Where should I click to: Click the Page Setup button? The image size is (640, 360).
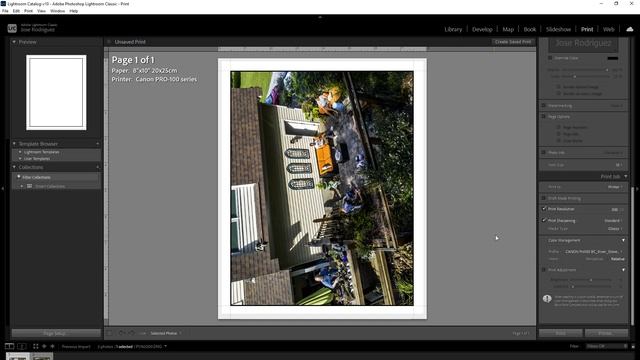[56, 333]
